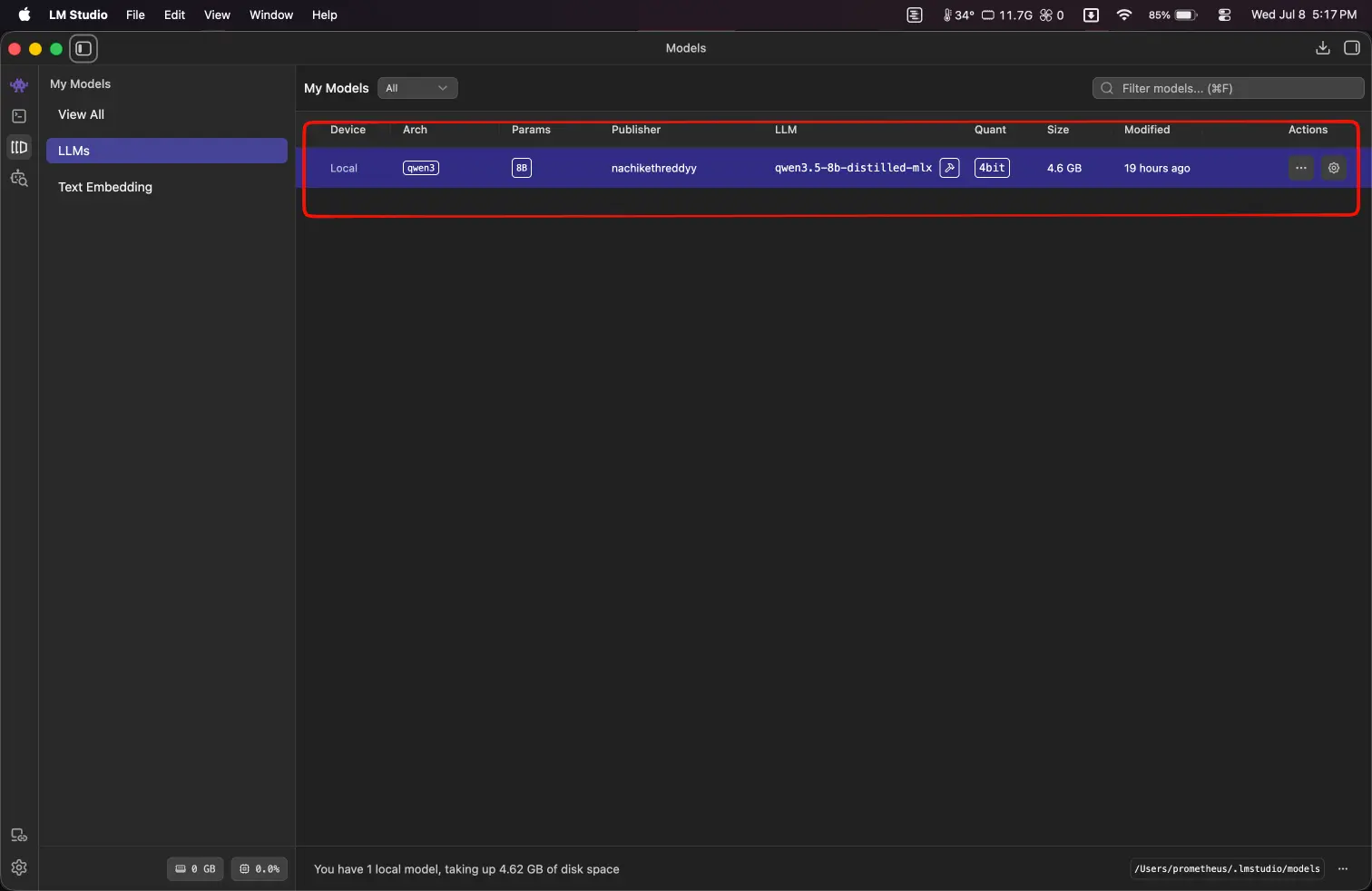Open the three-dot menu next to models path

coord(1343,869)
